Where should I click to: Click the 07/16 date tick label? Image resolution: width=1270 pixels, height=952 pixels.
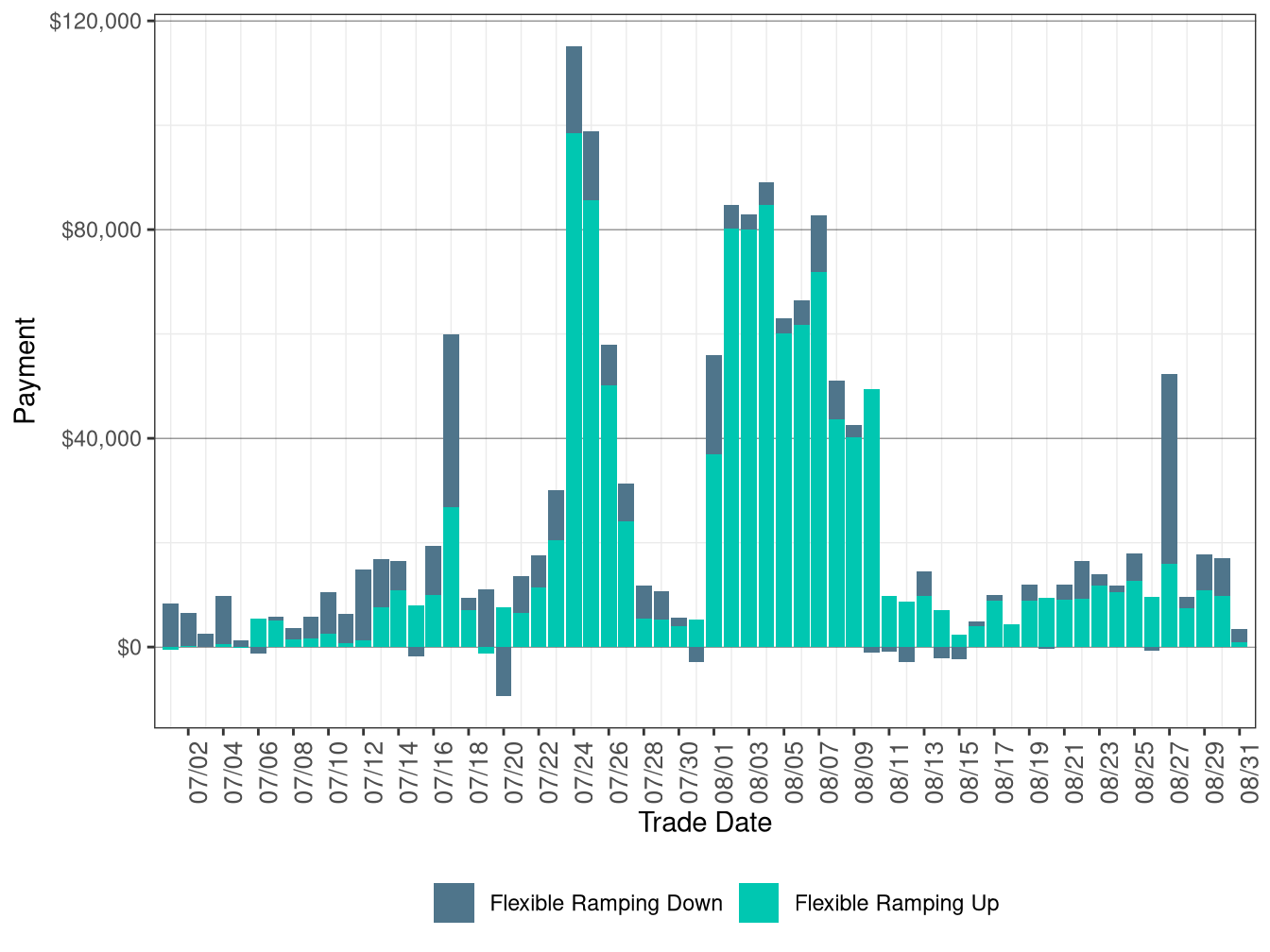[443, 773]
